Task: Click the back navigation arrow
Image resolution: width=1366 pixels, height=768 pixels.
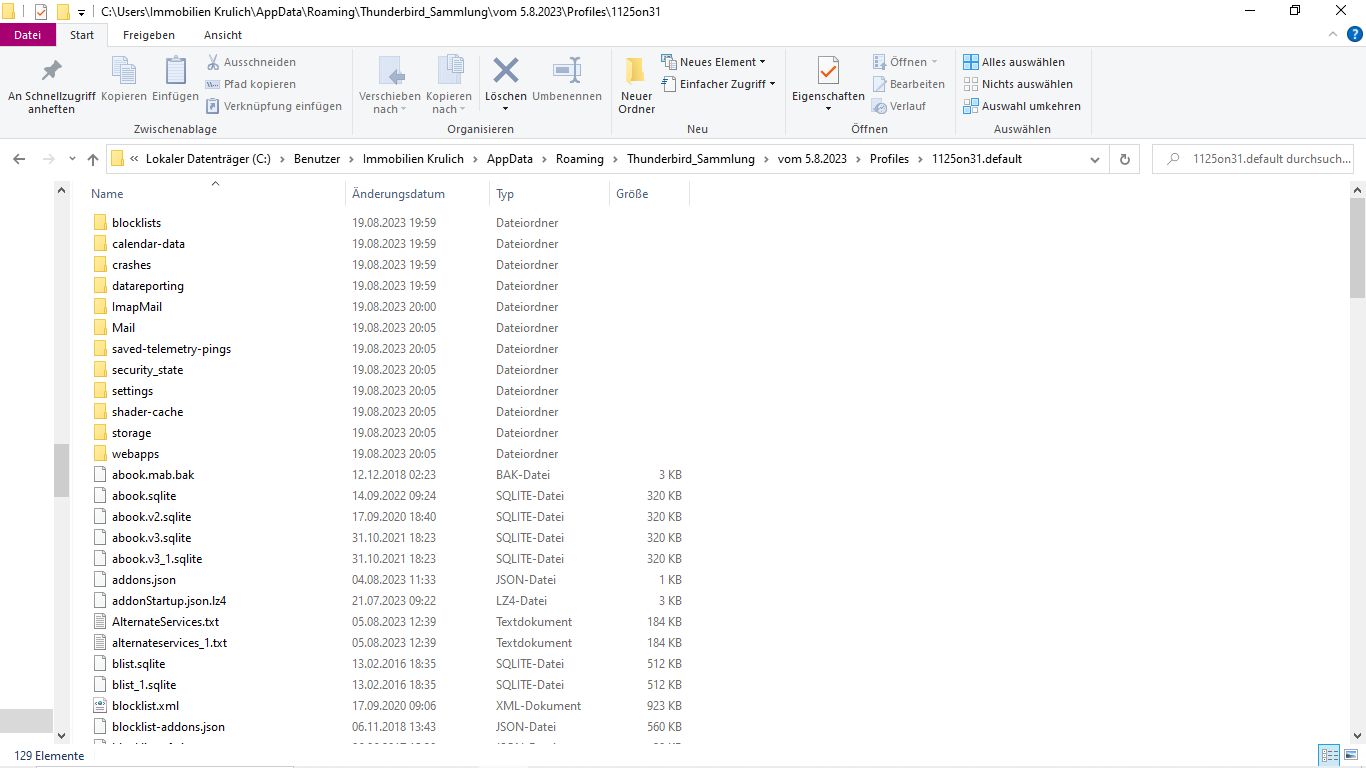Action: tap(19, 159)
